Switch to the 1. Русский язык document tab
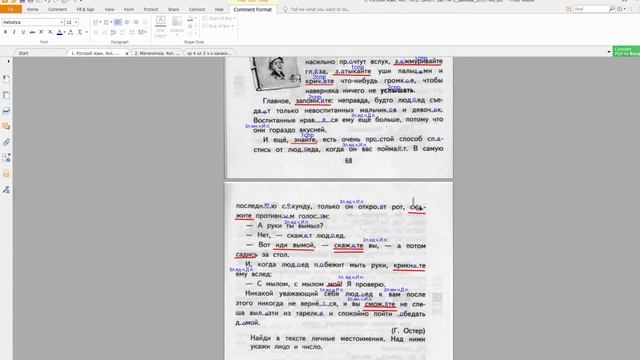 click(96, 53)
